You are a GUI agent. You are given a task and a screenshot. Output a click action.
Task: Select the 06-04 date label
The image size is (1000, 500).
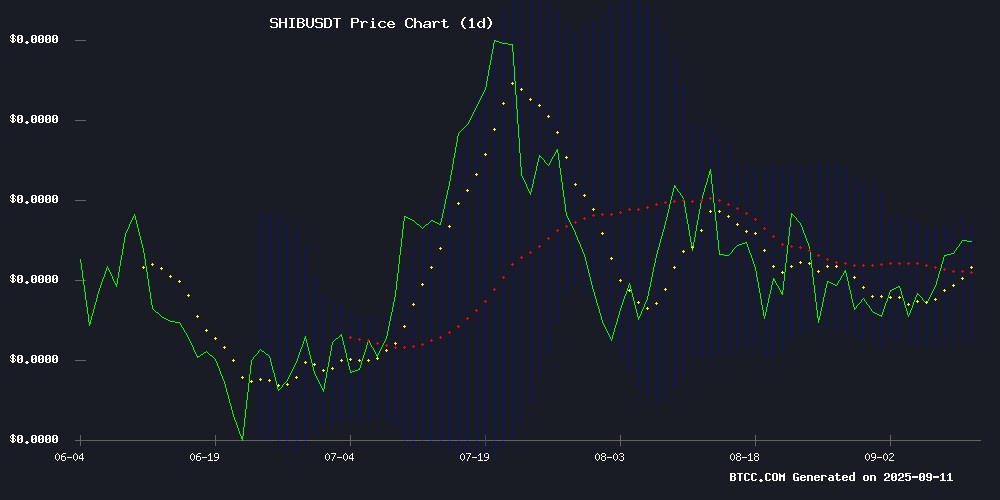click(69, 457)
